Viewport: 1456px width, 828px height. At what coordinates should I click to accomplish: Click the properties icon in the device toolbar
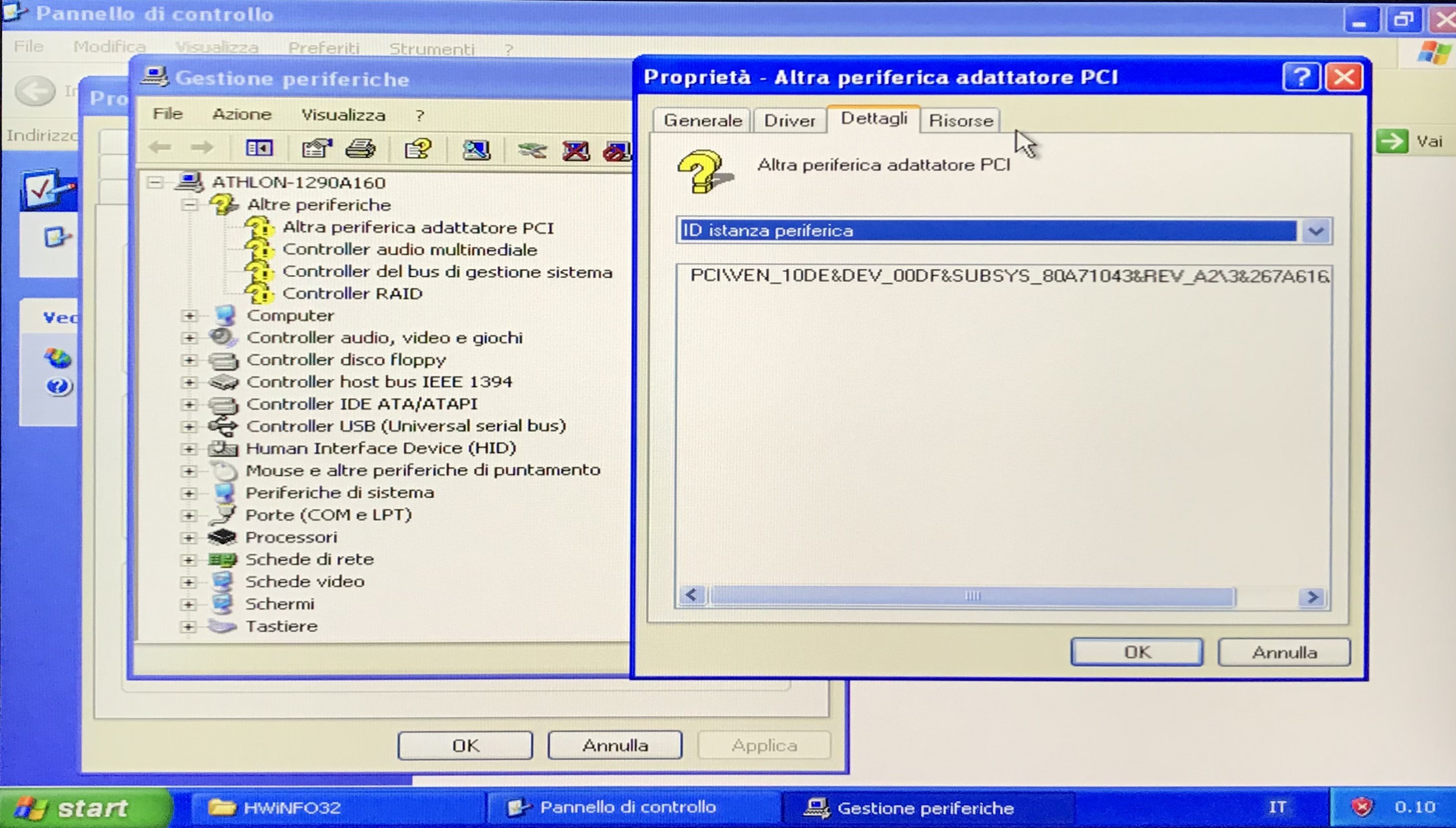pyautogui.click(x=316, y=149)
